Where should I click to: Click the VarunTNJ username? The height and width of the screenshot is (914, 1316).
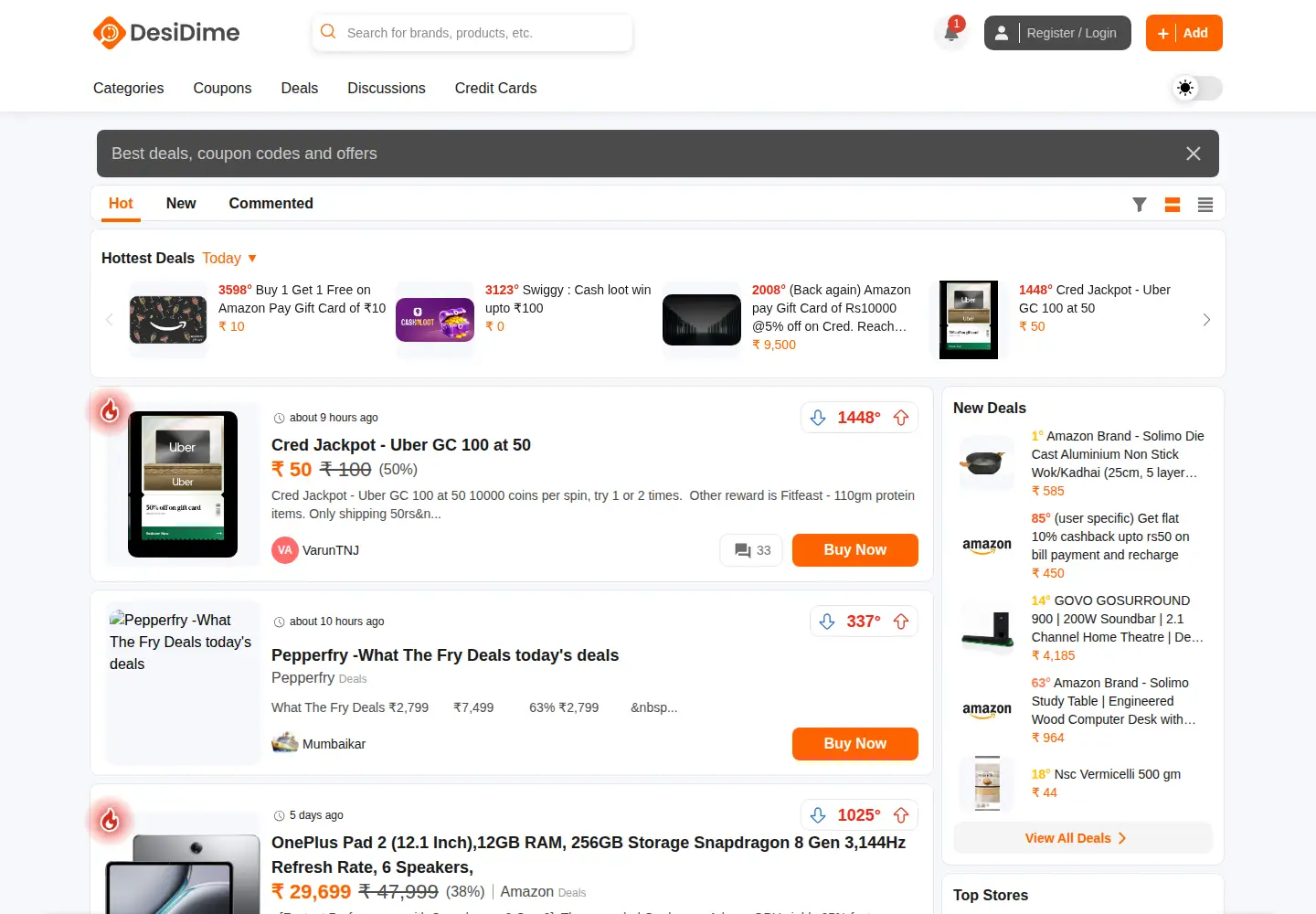331,550
